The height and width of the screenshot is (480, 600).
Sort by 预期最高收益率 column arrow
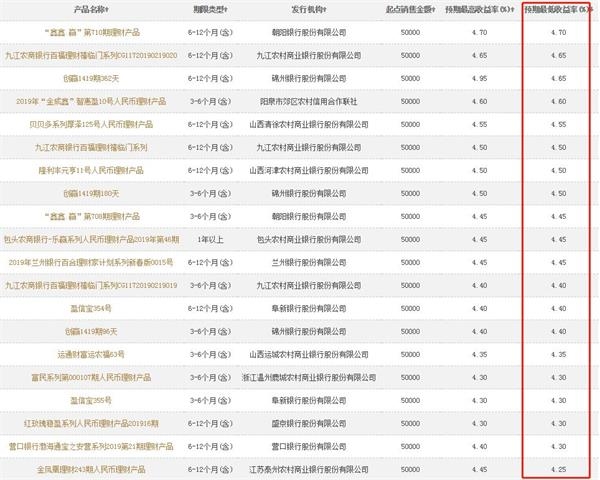[x=512, y=10]
